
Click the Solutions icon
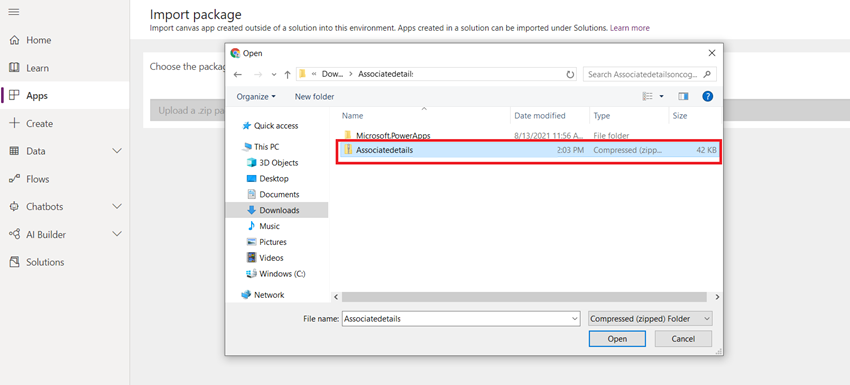pos(15,262)
